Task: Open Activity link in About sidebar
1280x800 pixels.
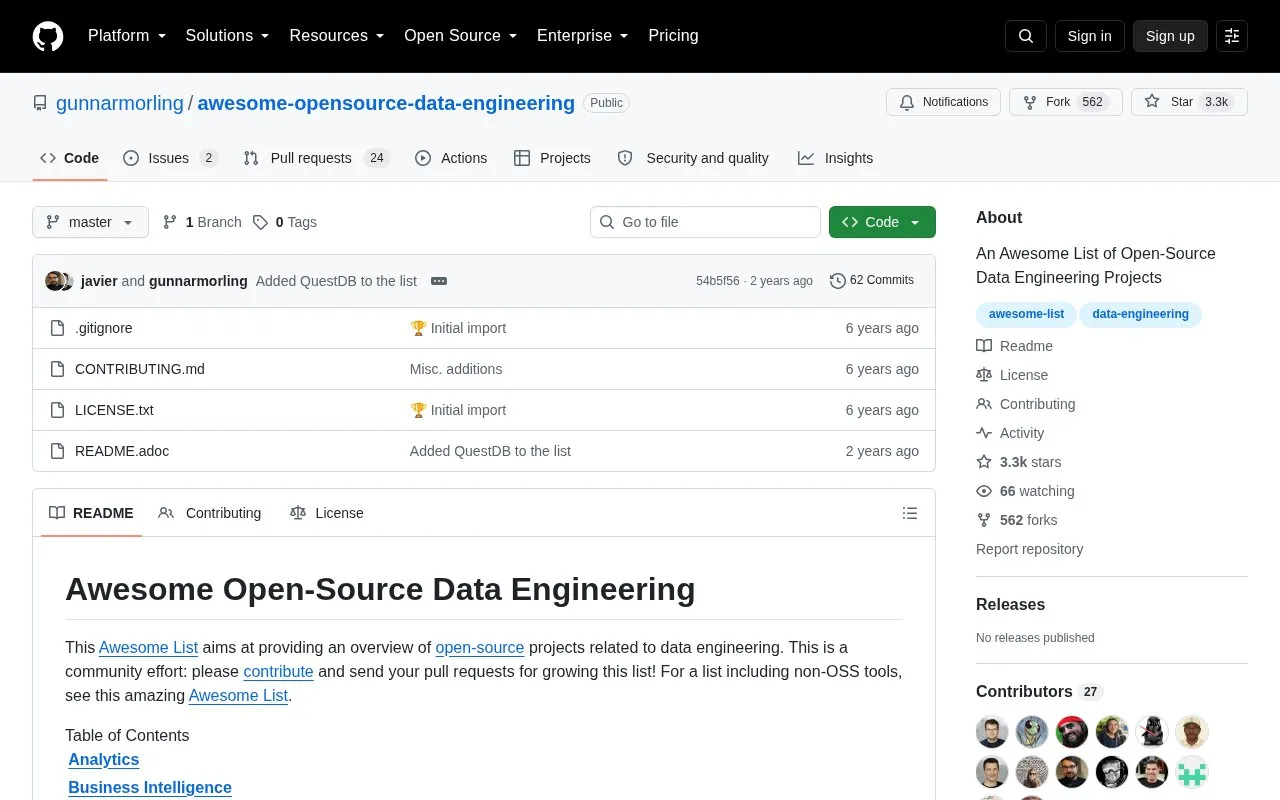Action: pos(1010,433)
